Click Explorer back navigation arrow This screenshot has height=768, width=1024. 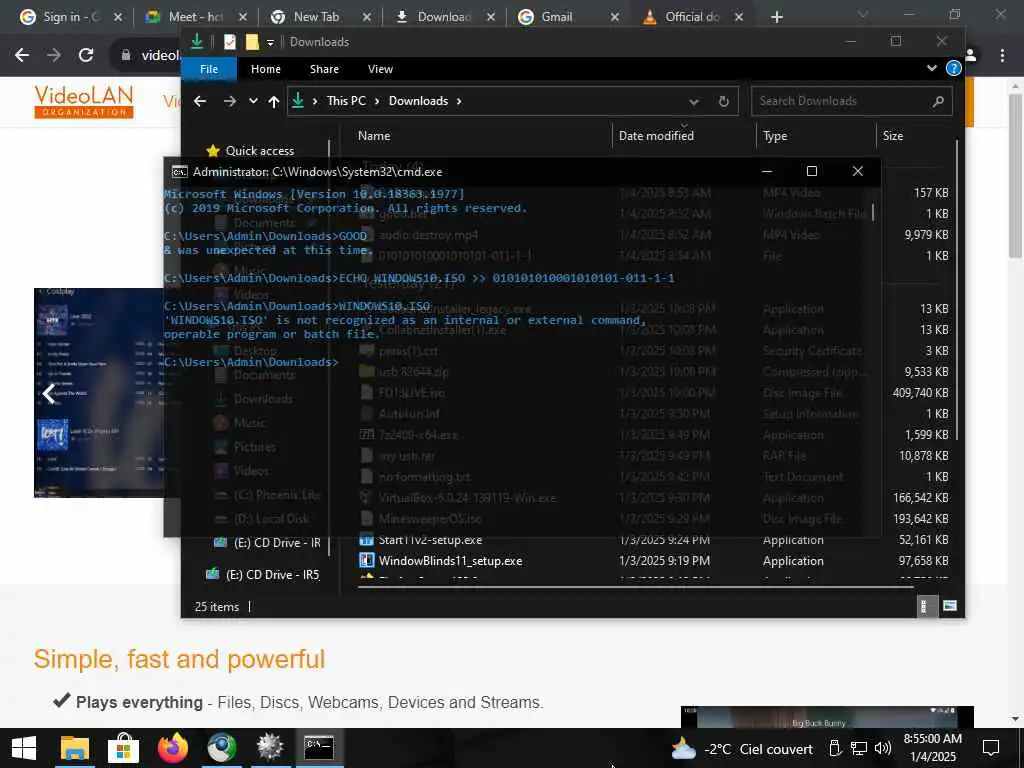point(200,101)
